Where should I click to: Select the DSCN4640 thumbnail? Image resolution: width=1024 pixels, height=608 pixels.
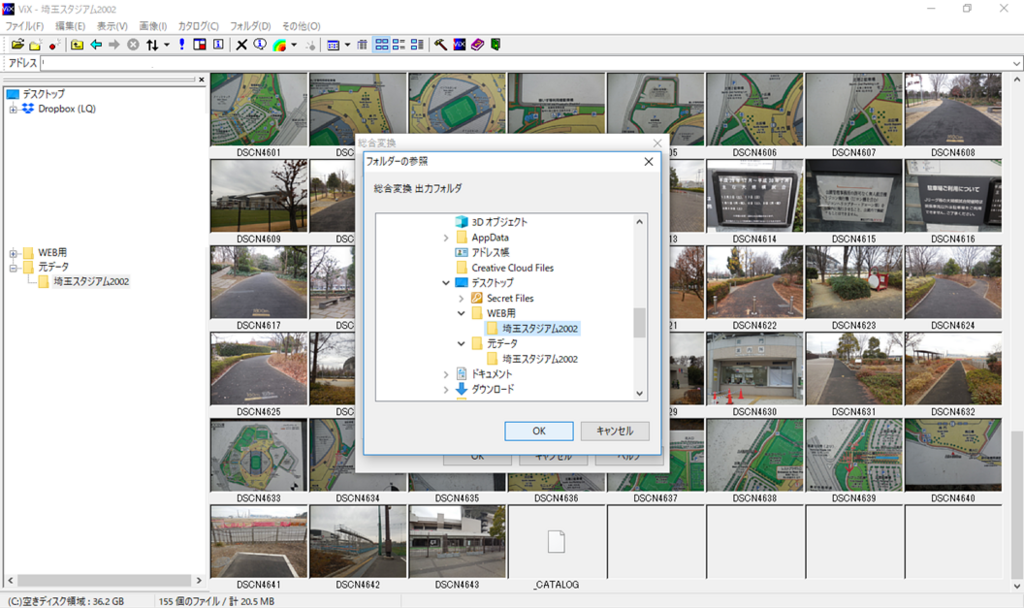pos(953,460)
